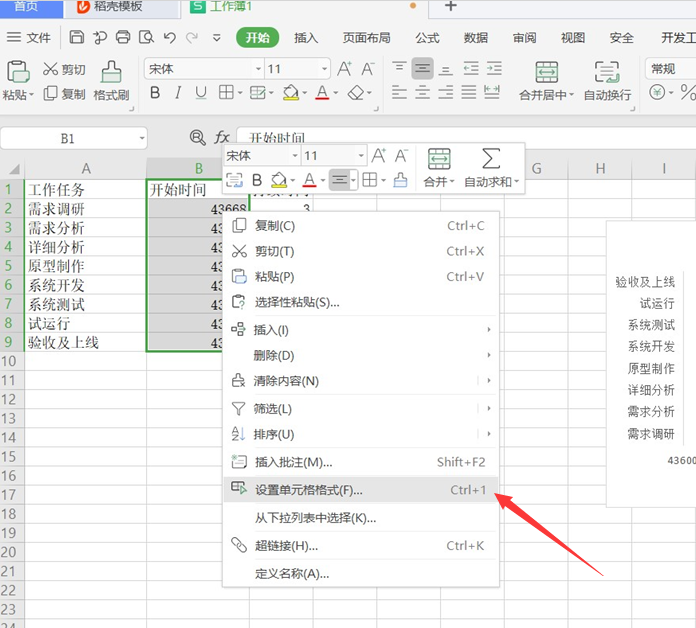Click Merge and Center (合并居中)
The height and width of the screenshot is (628, 696).
(546, 80)
